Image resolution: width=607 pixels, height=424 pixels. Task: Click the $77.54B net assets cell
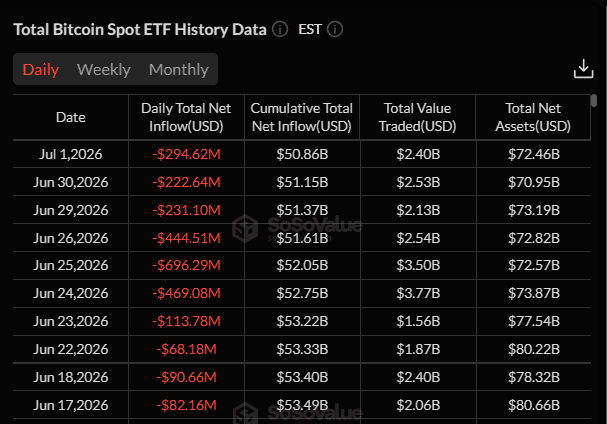click(534, 321)
